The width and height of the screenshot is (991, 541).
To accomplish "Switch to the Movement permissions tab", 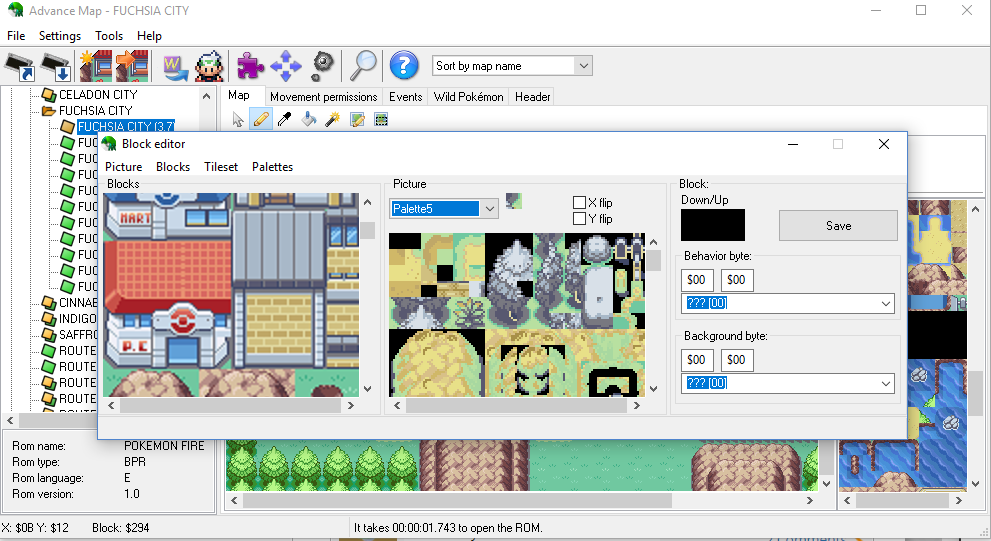I will click(324, 97).
